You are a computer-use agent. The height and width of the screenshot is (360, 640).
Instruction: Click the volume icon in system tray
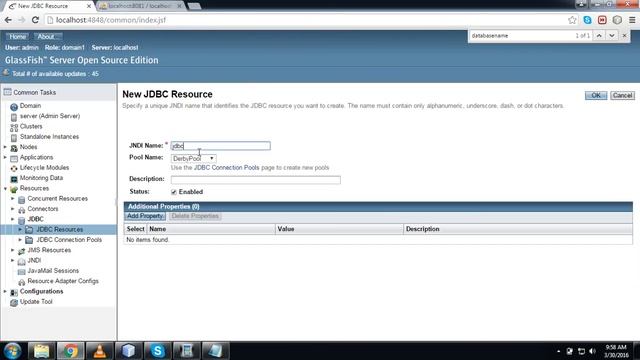pos(593,351)
